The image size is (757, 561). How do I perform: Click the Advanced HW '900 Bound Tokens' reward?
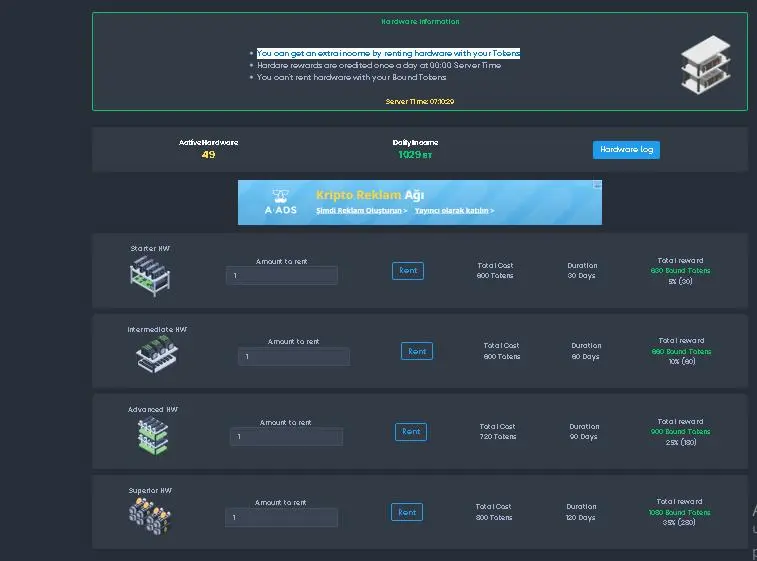click(x=680, y=432)
